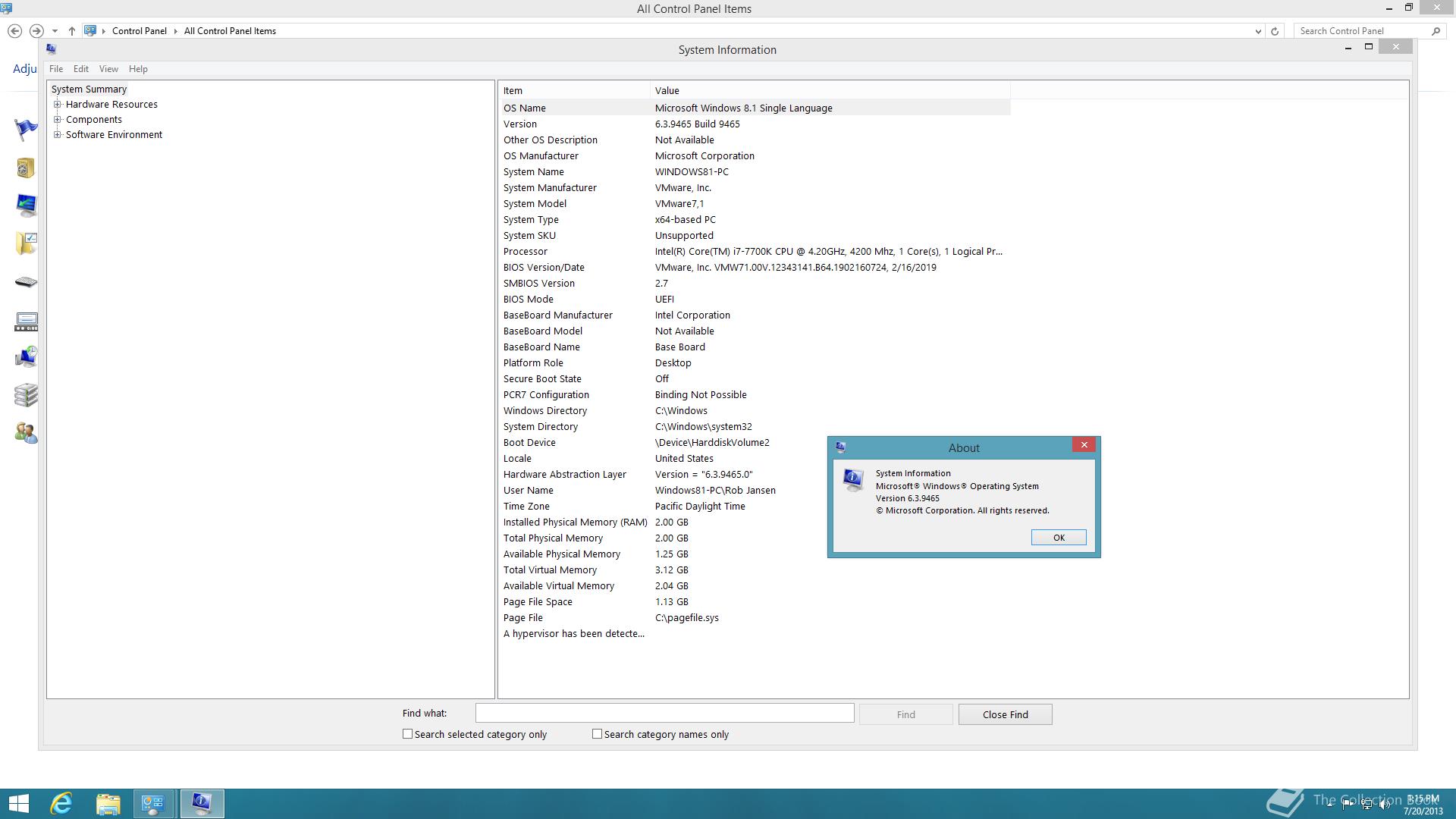Open the User Accounts people icon
The image size is (1456, 819).
click(26, 433)
